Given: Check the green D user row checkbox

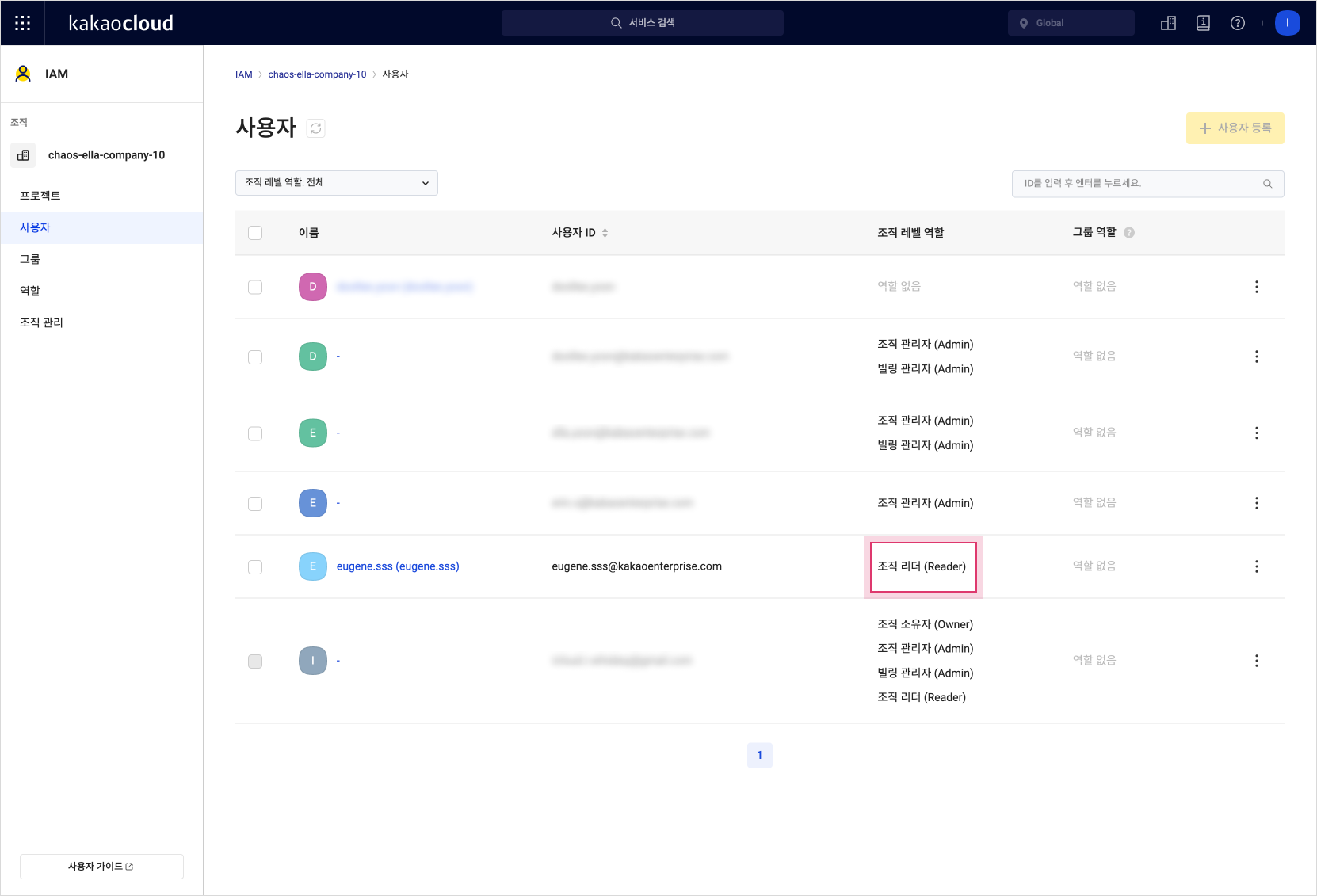Looking at the screenshot, I should (x=255, y=357).
